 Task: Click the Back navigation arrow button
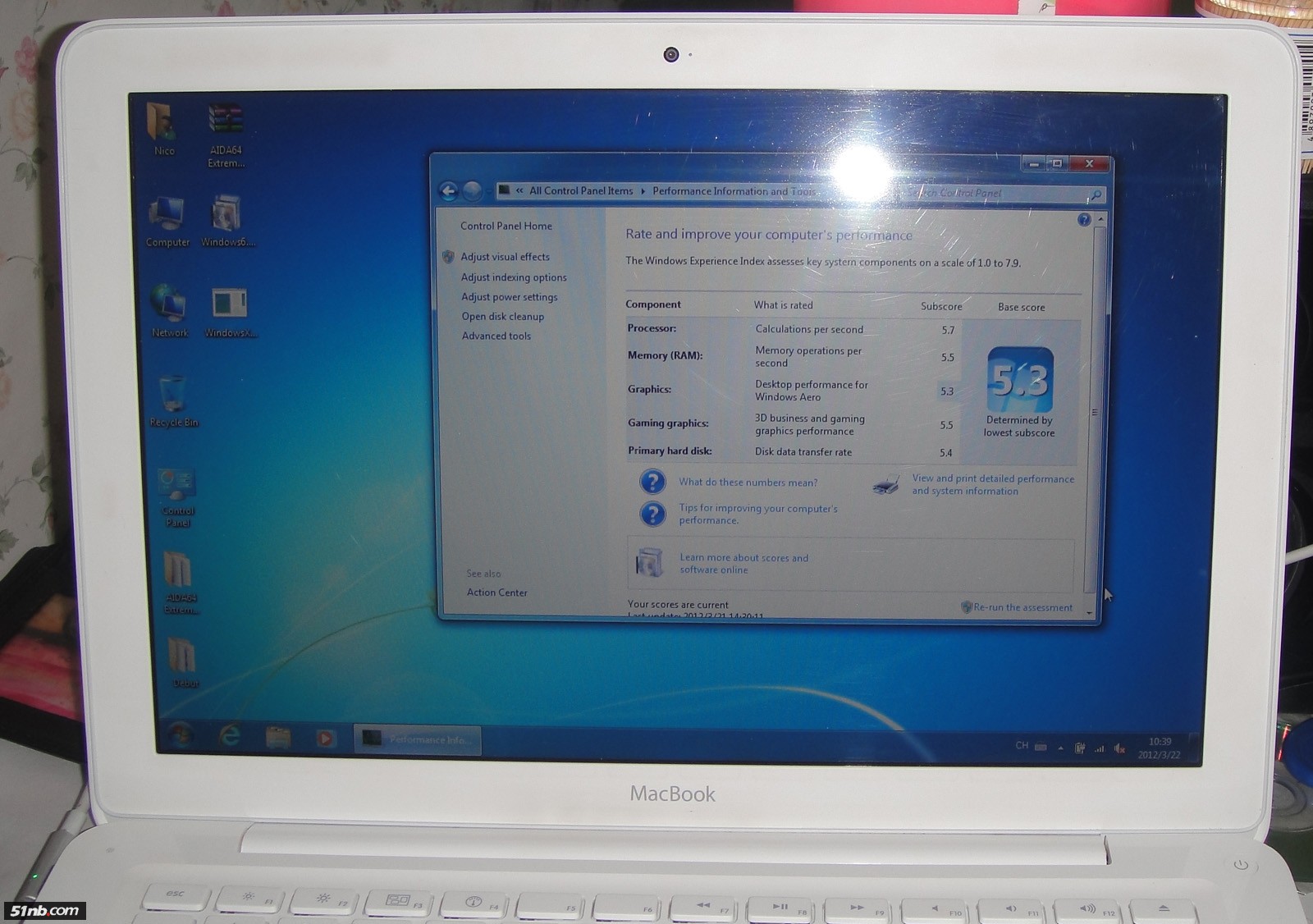click(x=448, y=191)
